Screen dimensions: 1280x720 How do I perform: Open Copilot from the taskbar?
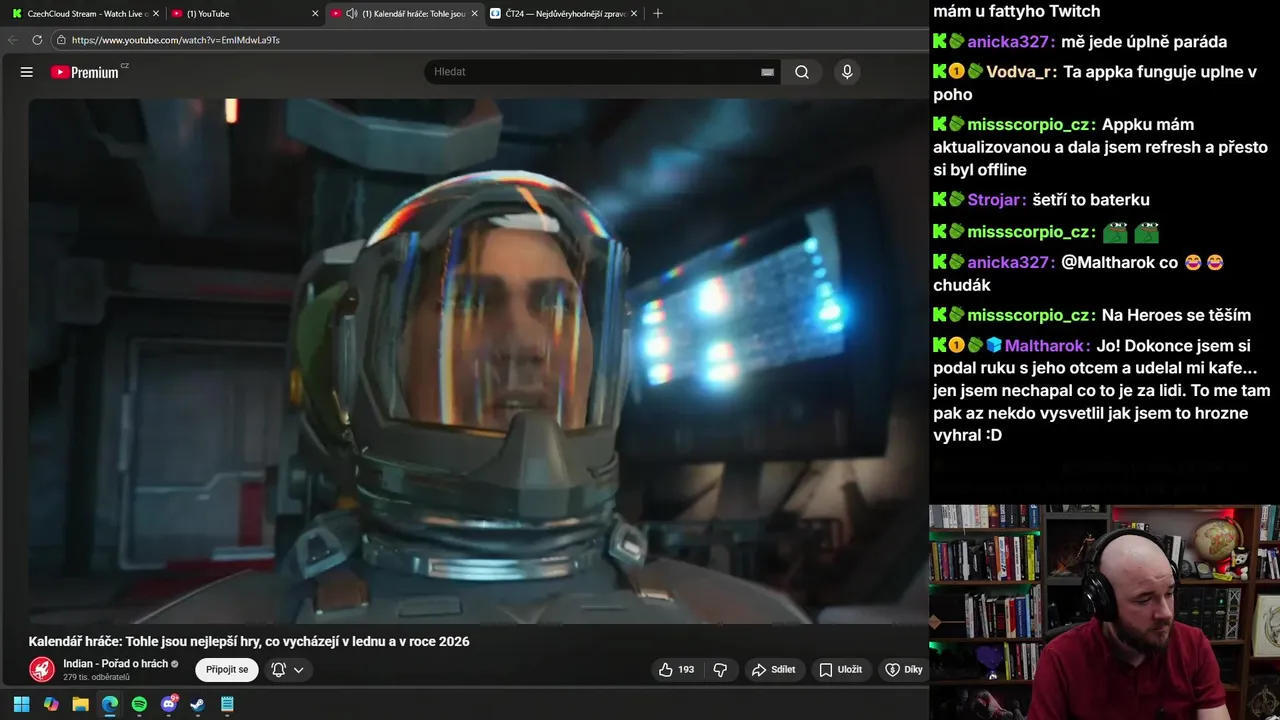tap(51, 704)
